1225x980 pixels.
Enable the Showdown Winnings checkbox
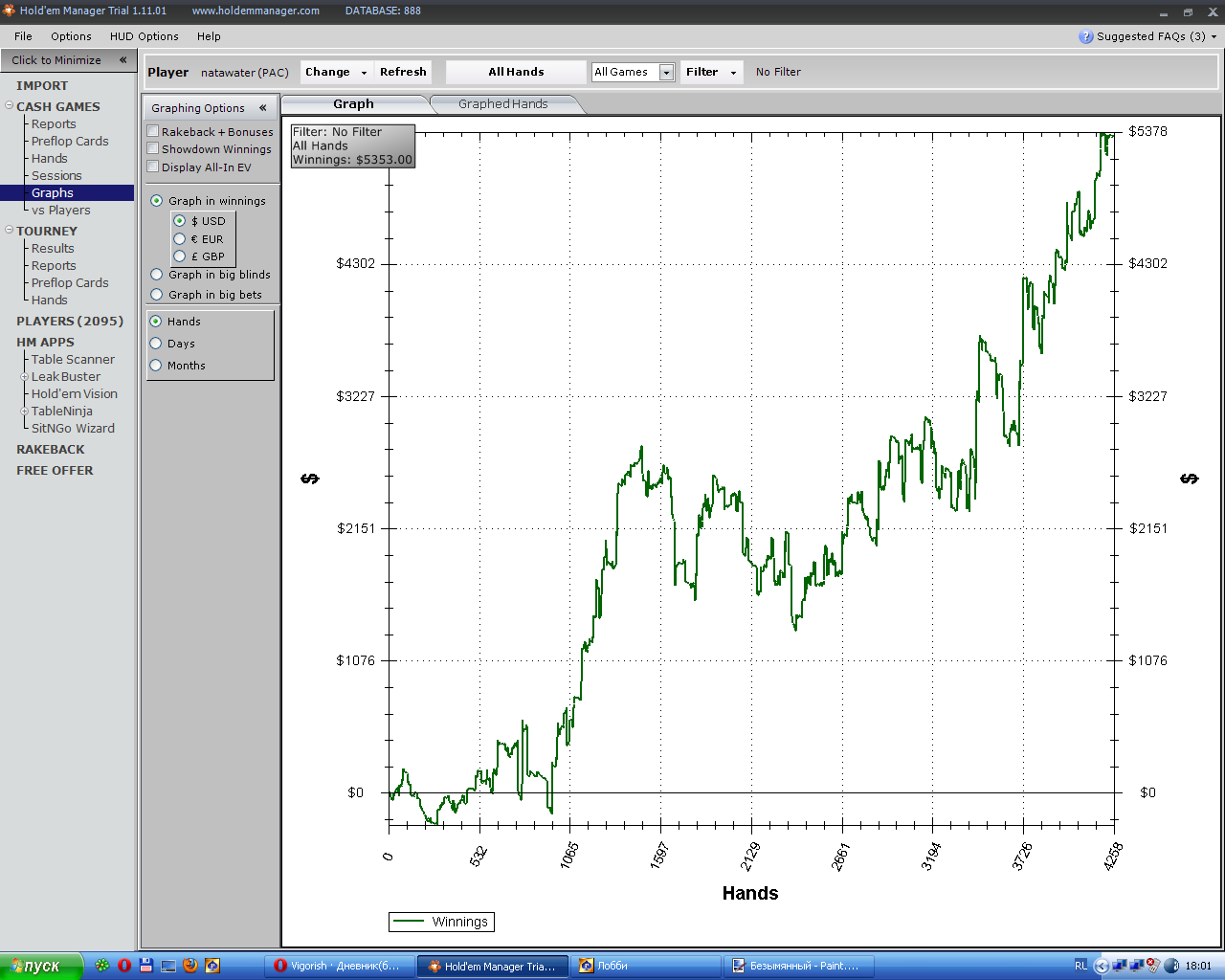[x=153, y=148]
